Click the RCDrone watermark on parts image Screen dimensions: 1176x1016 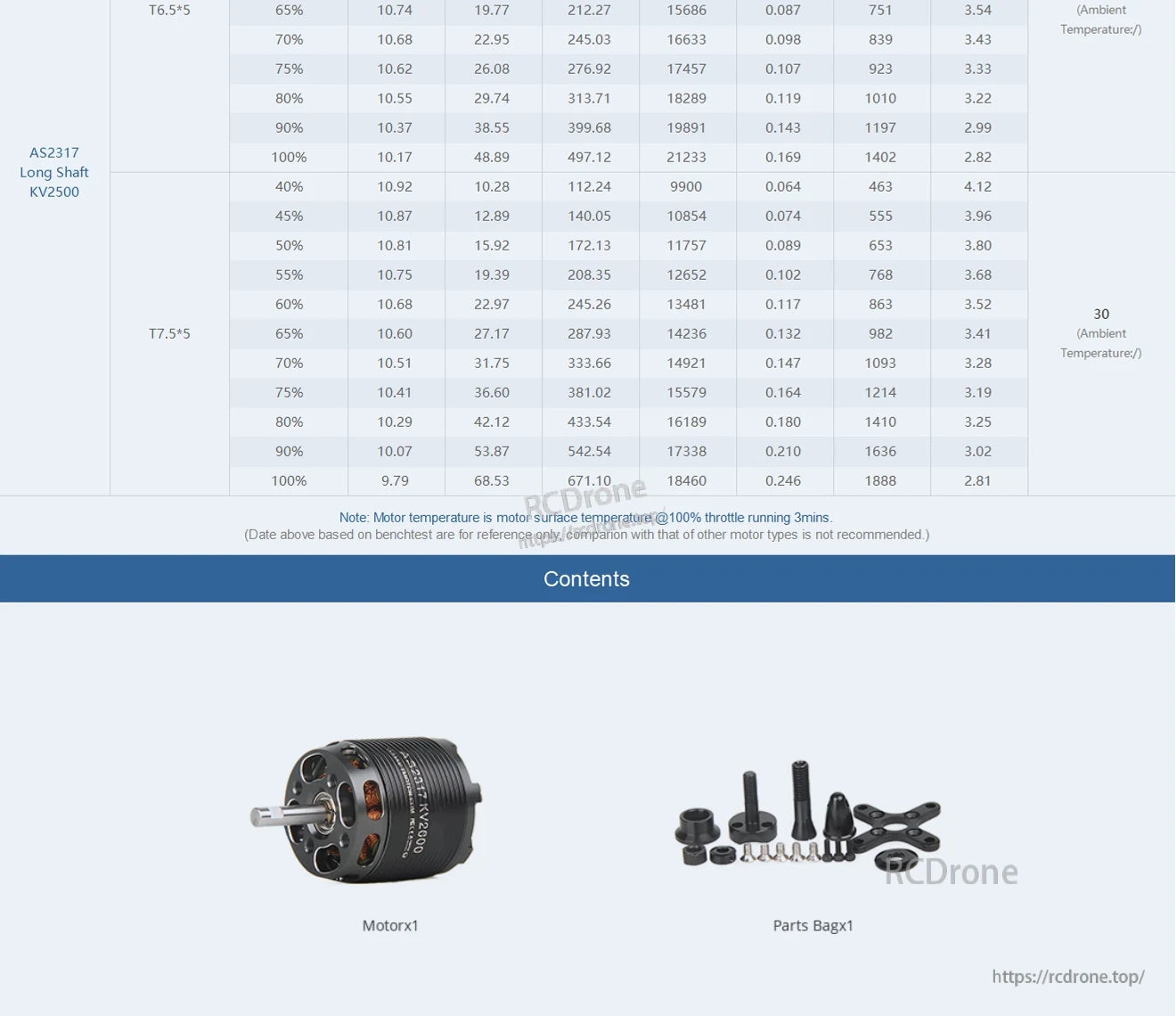tap(949, 872)
